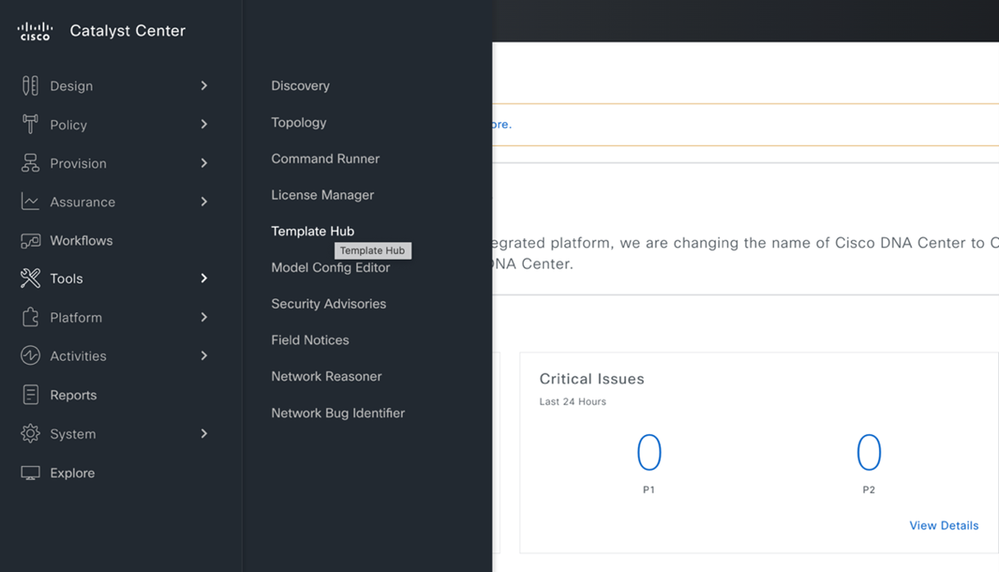Open Topology from Tools menu
Image resolution: width=999 pixels, height=572 pixels.
pos(298,122)
